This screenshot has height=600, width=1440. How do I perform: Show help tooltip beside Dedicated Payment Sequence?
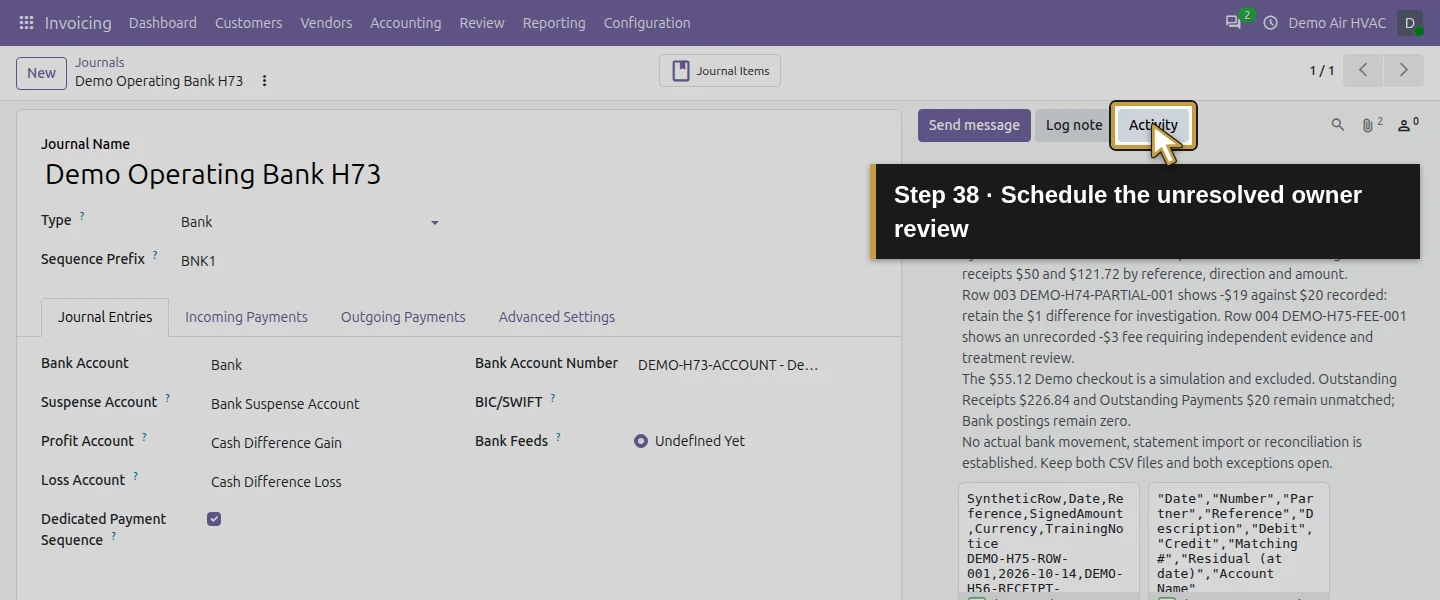pyautogui.click(x=113, y=536)
